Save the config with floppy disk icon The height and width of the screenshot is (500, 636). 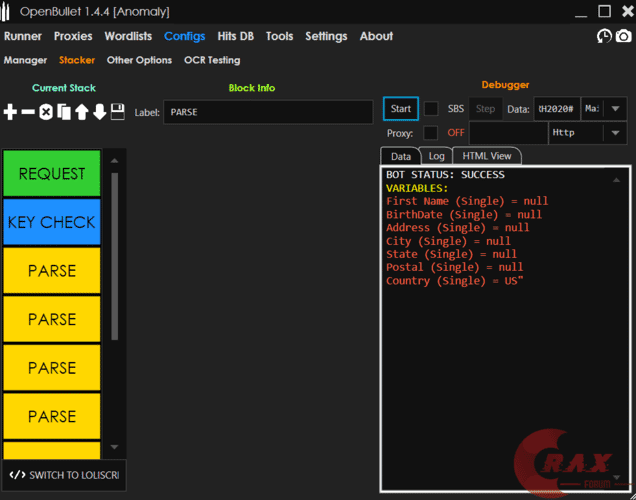pyautogui.click(x=118, y=111)
